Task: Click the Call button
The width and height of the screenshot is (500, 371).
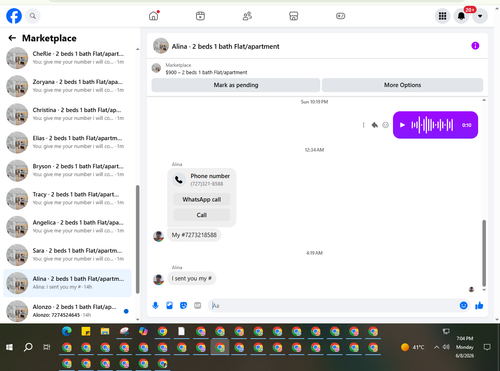Action: [202, 215]
